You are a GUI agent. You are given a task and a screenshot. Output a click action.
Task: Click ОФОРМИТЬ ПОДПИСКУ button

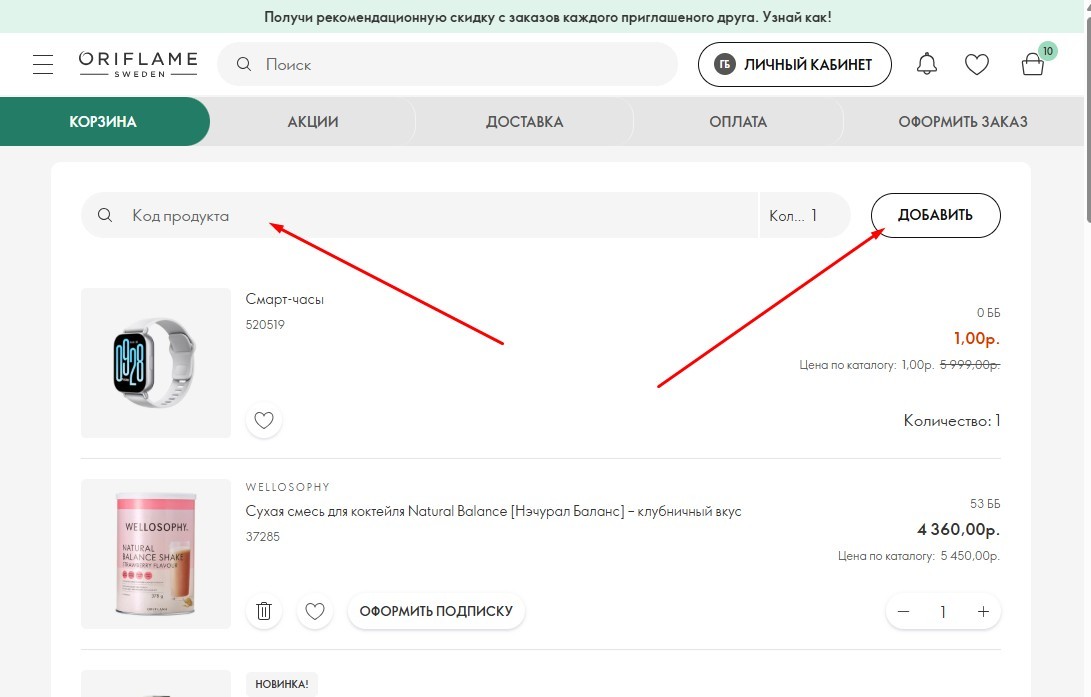tap(436, 611)
